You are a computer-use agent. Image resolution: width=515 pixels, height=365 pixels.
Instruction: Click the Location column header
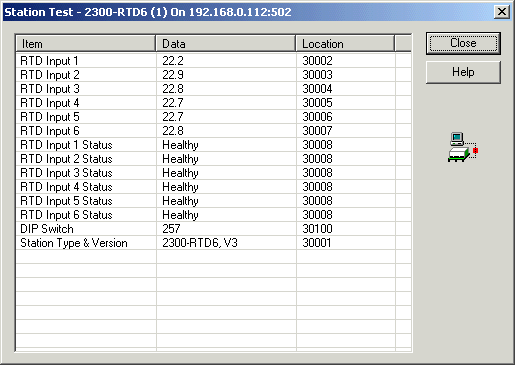(x=345, y=44)
